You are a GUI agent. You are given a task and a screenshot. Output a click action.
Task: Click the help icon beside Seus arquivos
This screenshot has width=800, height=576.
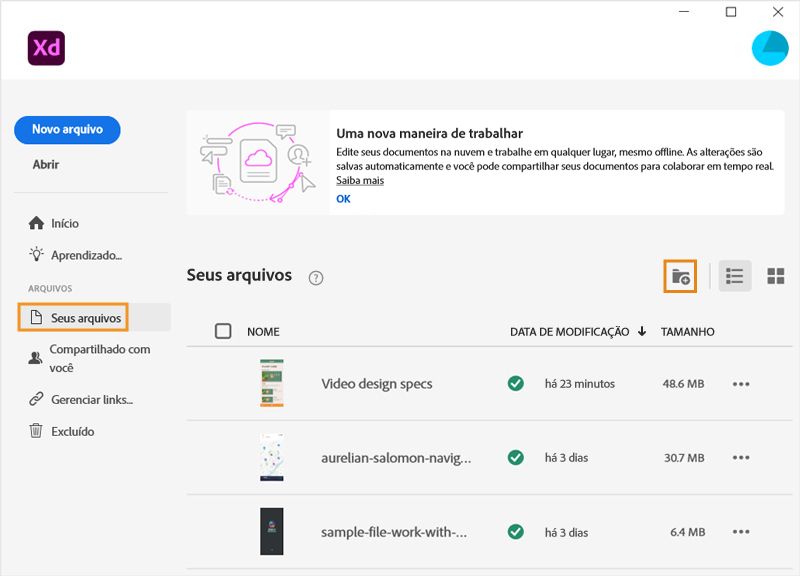316,278
